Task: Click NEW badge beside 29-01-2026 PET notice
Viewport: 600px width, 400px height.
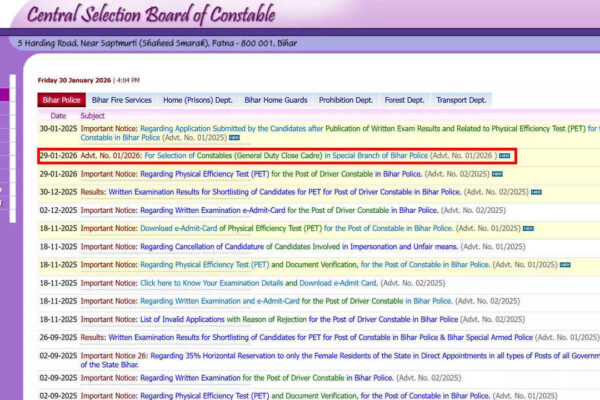Action: coord(497,174)
